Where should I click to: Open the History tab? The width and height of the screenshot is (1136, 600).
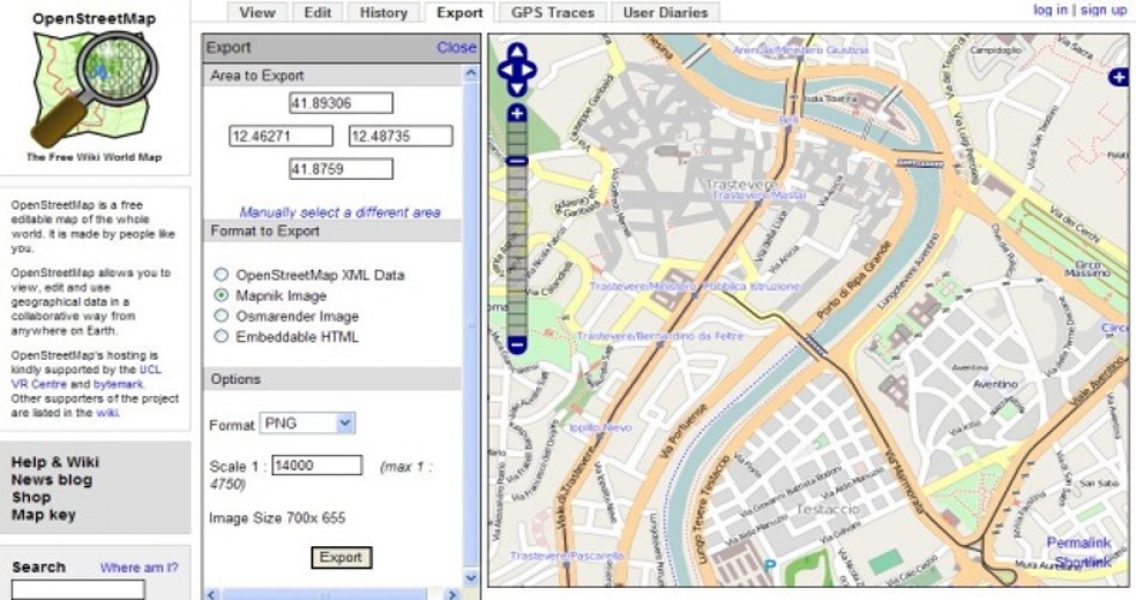click(x=383, y=12)
